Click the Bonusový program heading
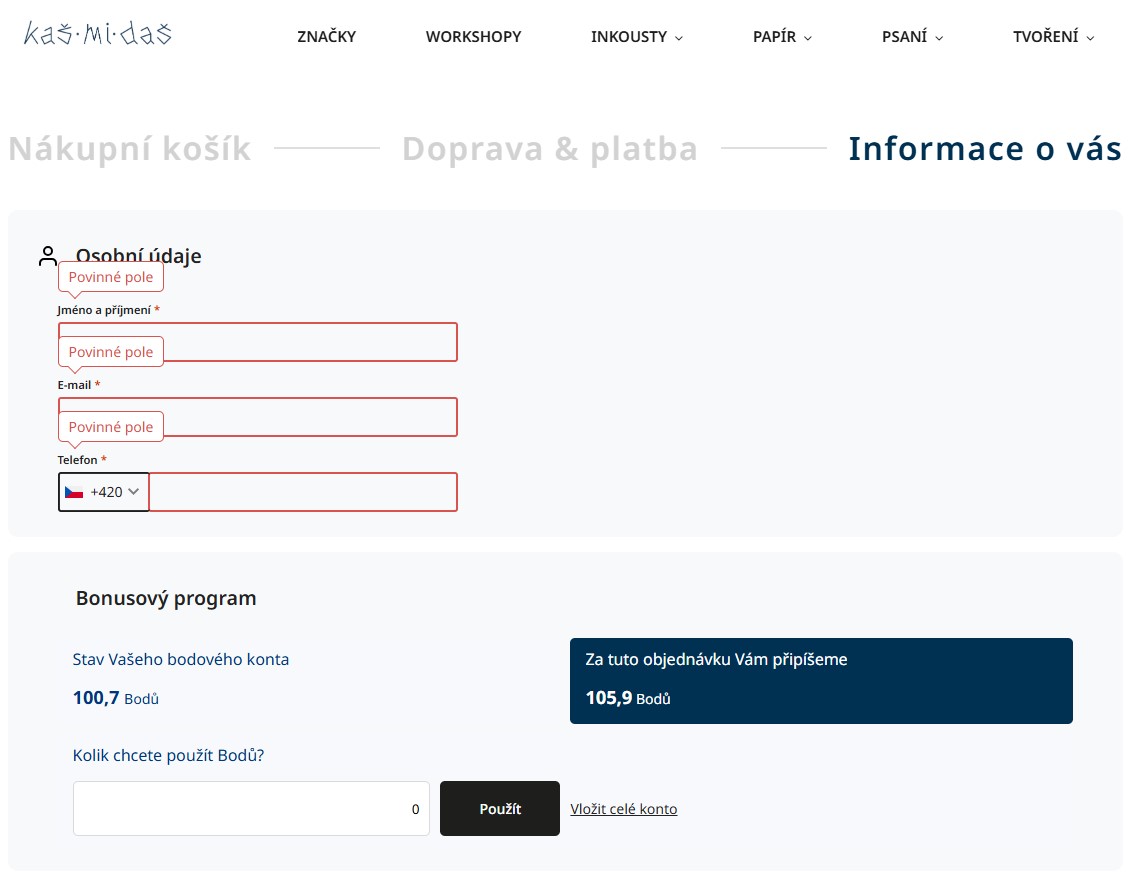 tap(166, 598)
